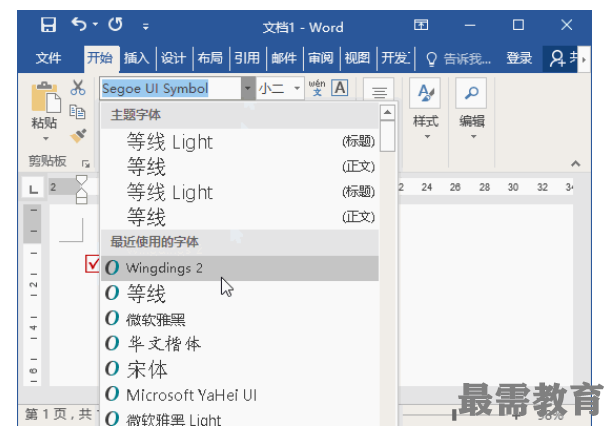Click the first-line indent marker on ruler
Screen dimensions: 610x439
click(82, 181)
